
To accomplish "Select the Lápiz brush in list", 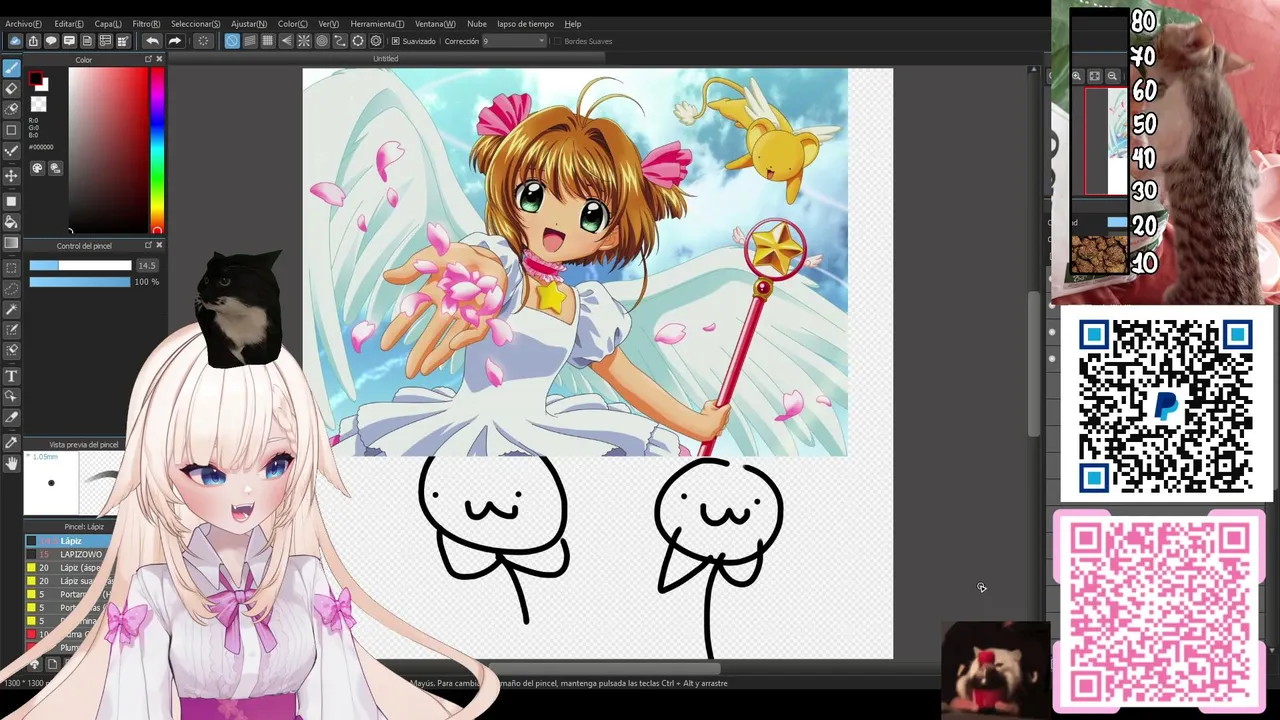I will tap(68, 541).
